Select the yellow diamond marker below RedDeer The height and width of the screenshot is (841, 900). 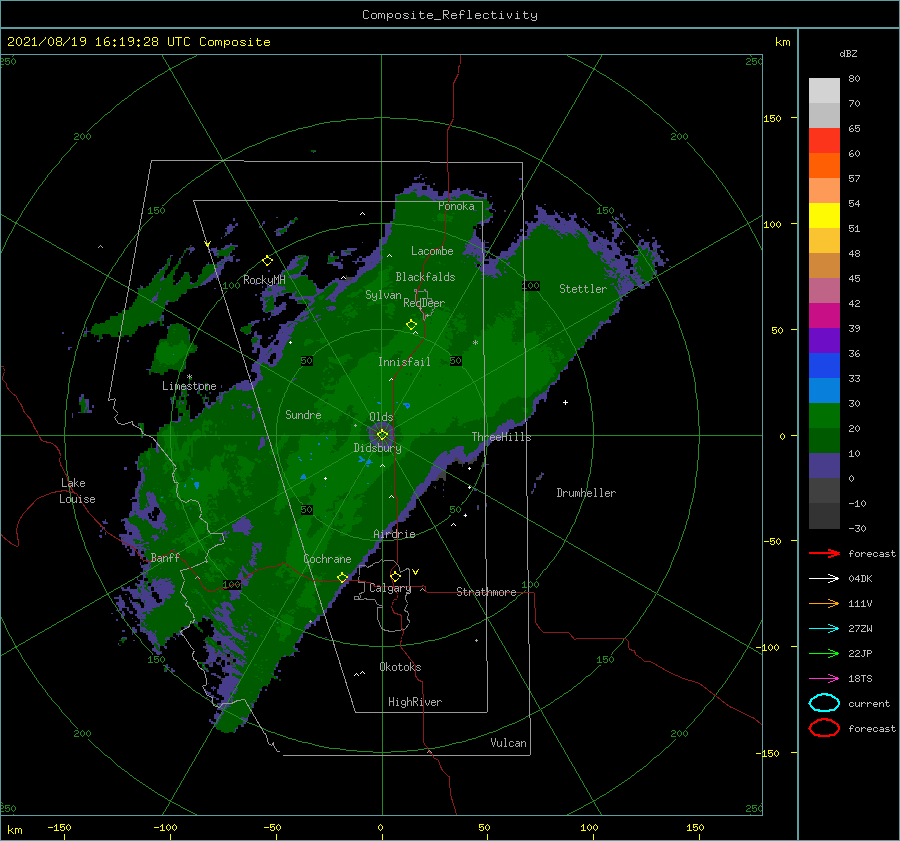coord(412,325)
